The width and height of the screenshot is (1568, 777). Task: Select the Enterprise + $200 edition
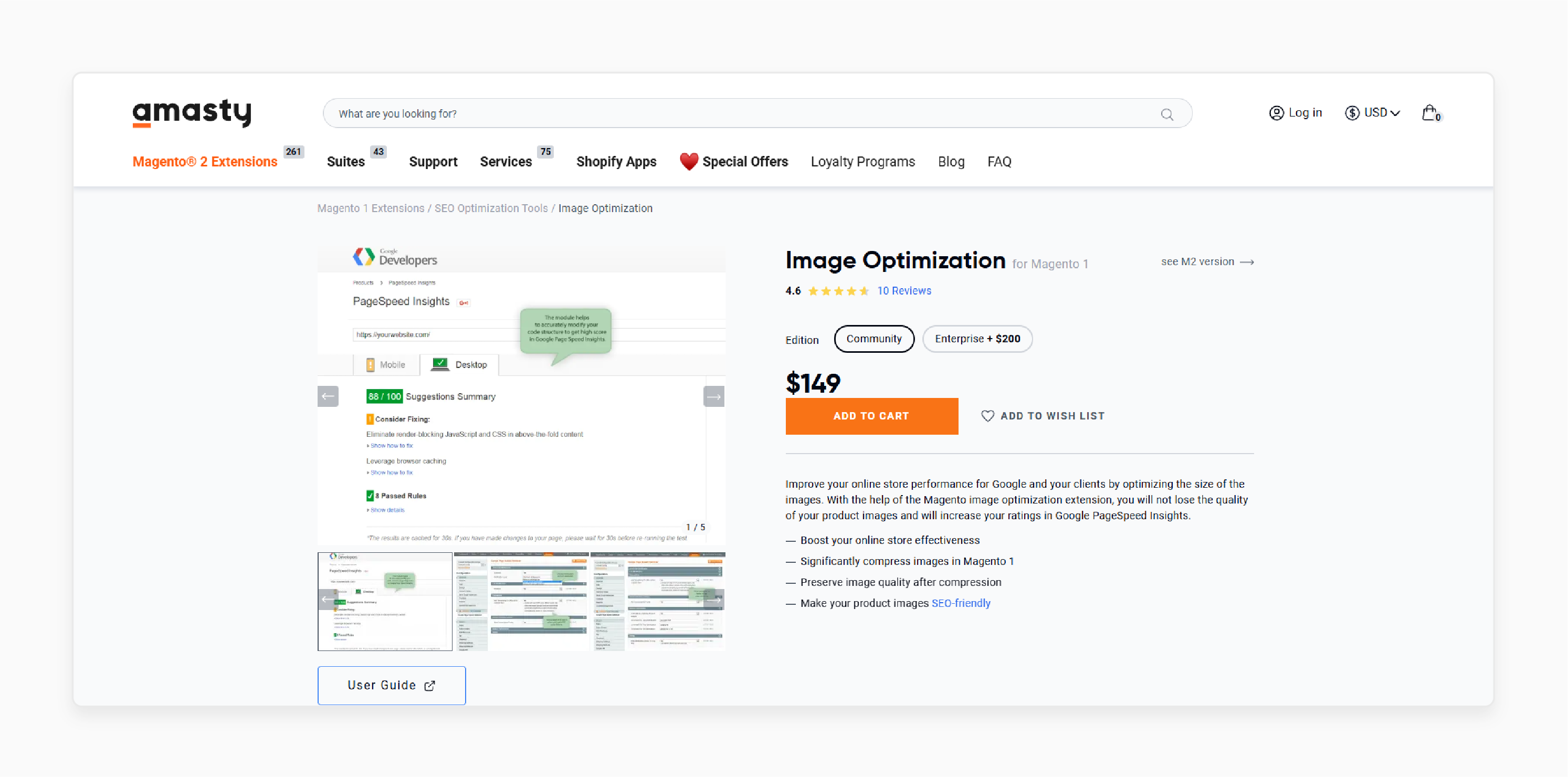point(977,339)
